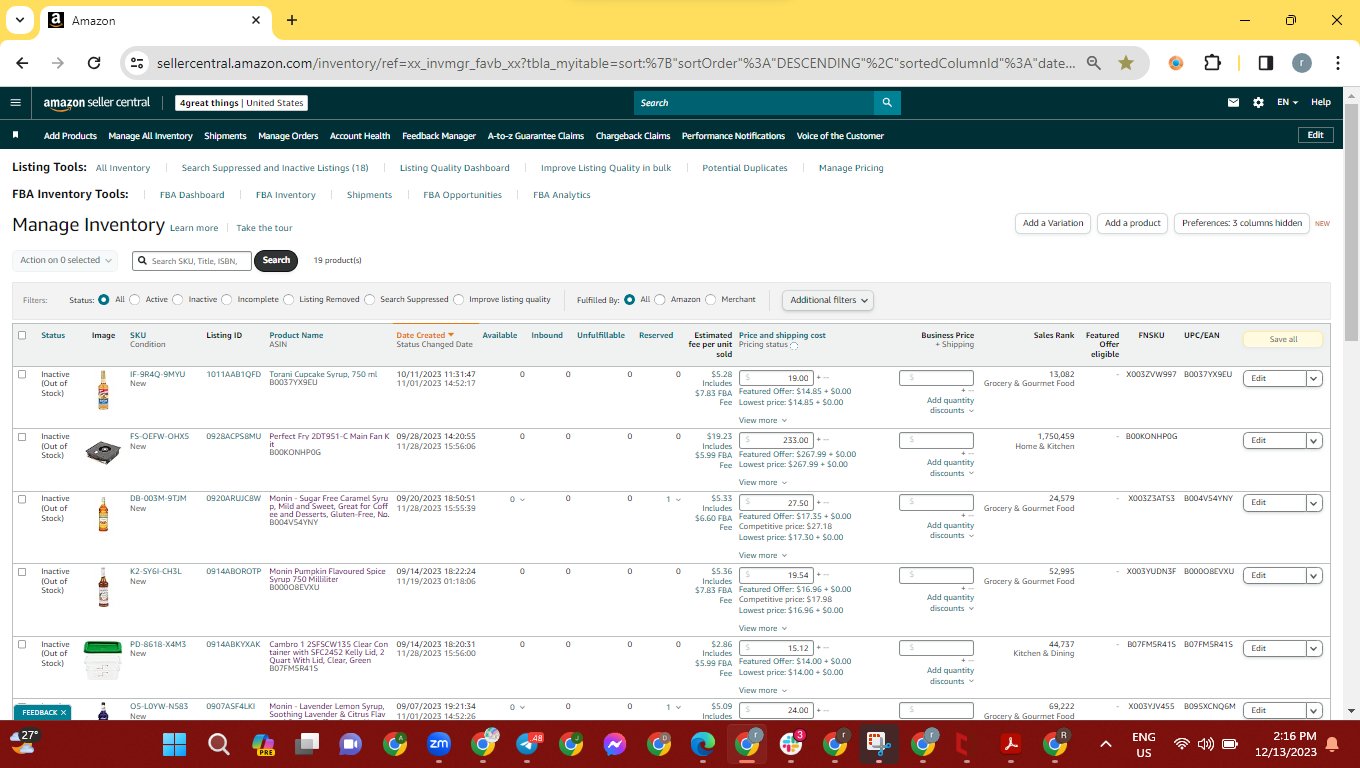Reload the page in Chrome

coord(94,63)
